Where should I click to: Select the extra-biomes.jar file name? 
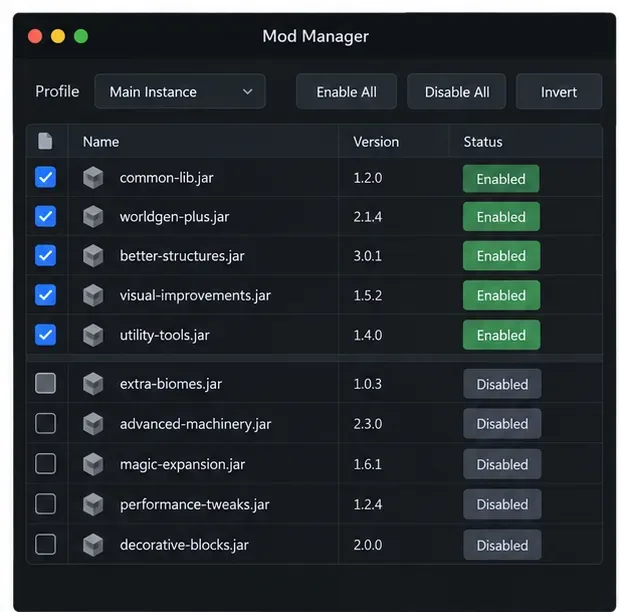(x=171, y=384)
